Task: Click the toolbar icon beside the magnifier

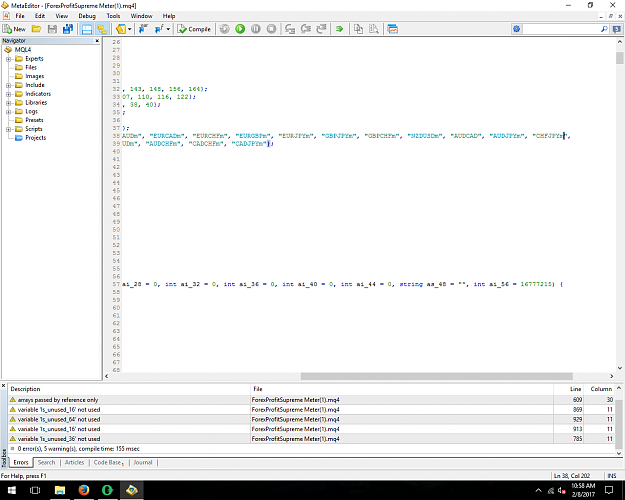Action: [x=617, y=29]
